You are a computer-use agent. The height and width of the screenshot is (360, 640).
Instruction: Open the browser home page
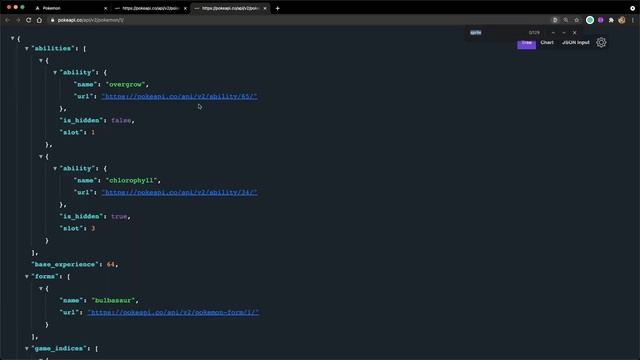(39, 20)
